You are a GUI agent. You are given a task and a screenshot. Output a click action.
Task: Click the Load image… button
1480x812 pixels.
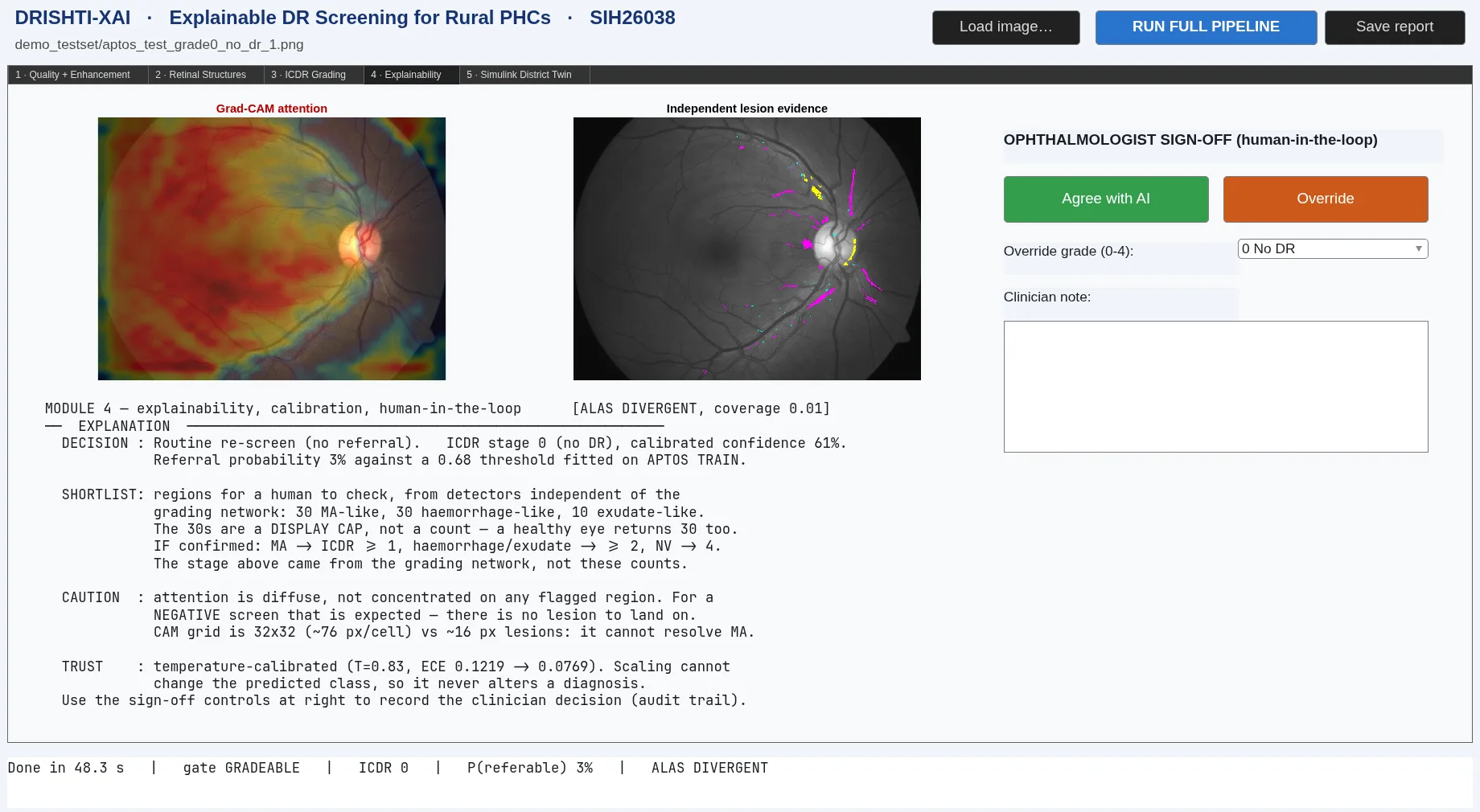point(1005,27)
